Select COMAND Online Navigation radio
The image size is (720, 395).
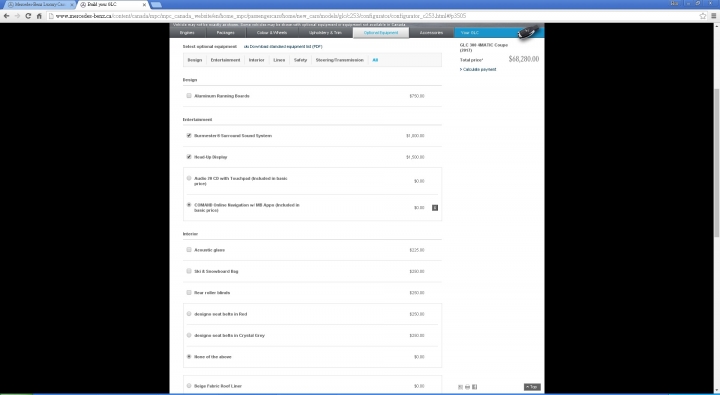click(x=189, y=205)
